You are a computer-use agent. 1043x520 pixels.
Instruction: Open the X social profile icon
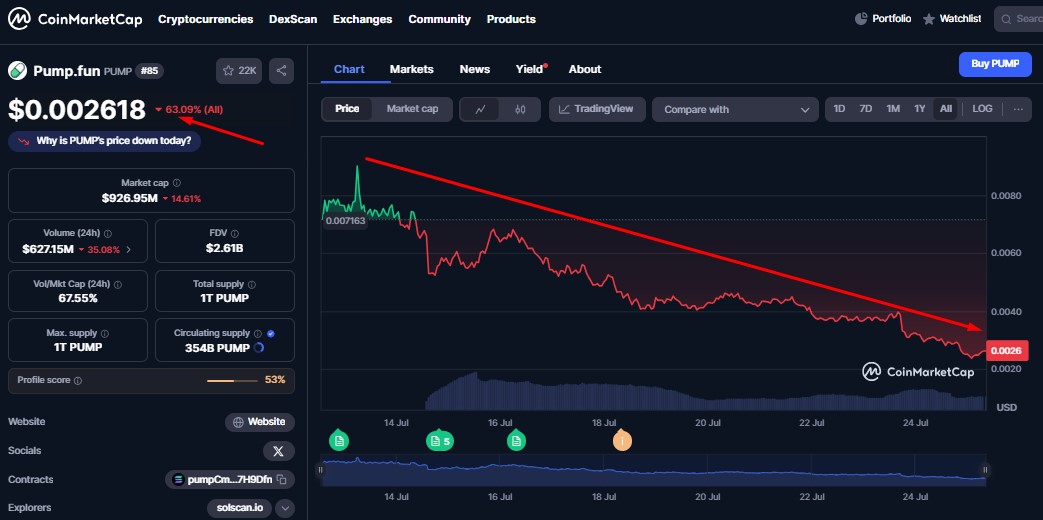point(278,451)
